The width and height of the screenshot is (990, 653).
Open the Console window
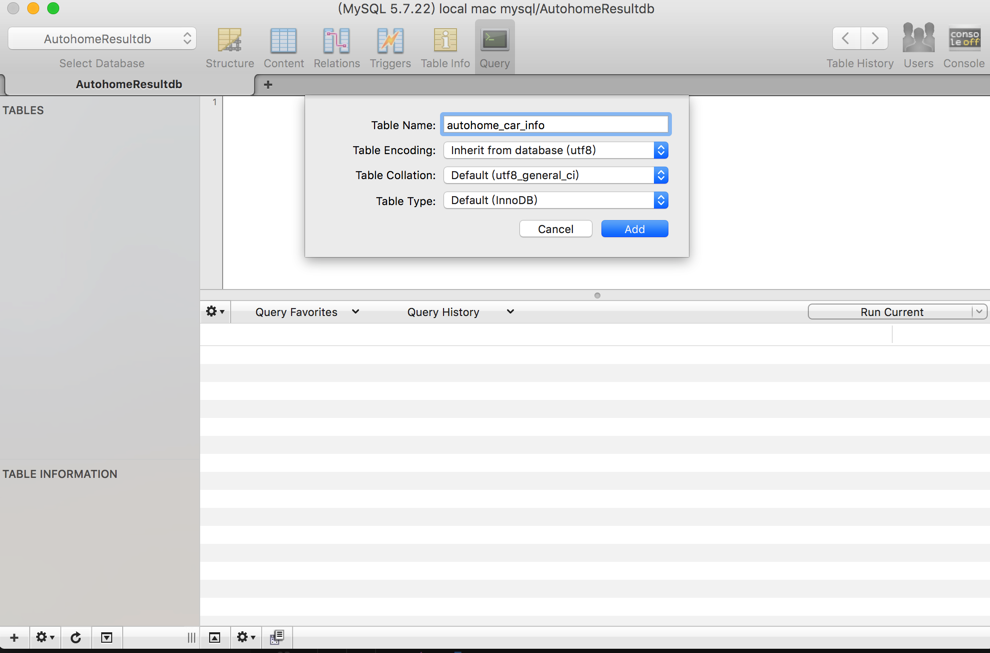963,46
